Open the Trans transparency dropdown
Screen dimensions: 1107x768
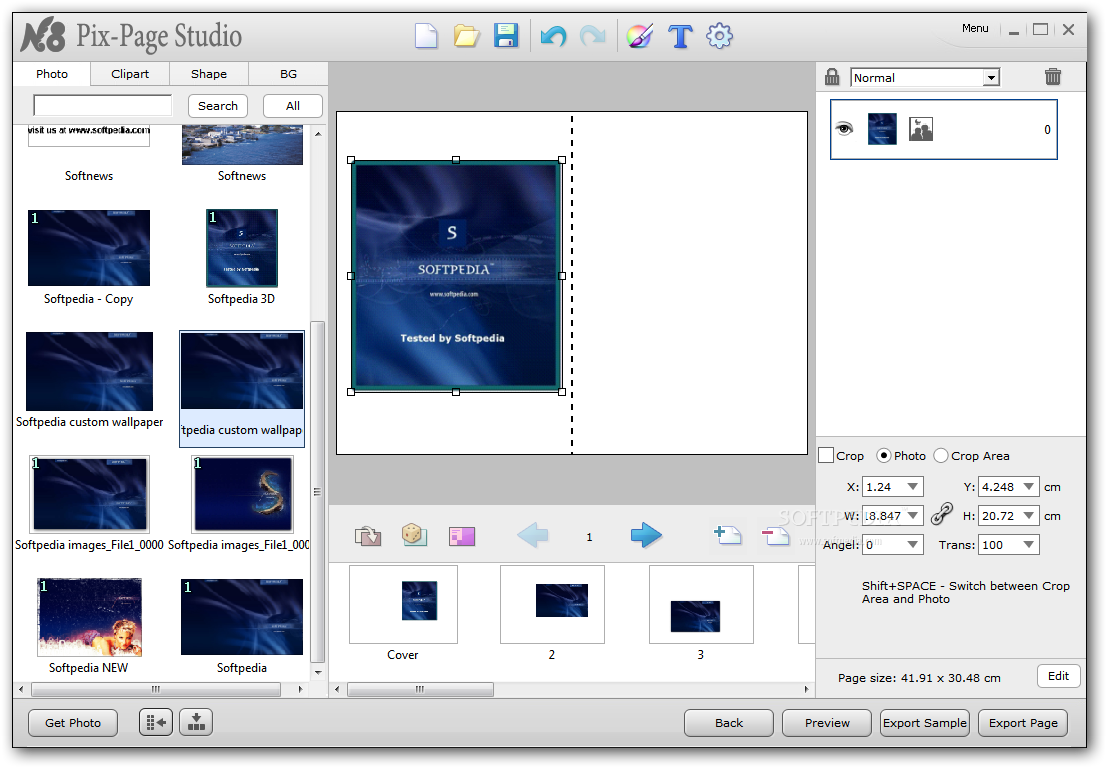pos(1029,545)
